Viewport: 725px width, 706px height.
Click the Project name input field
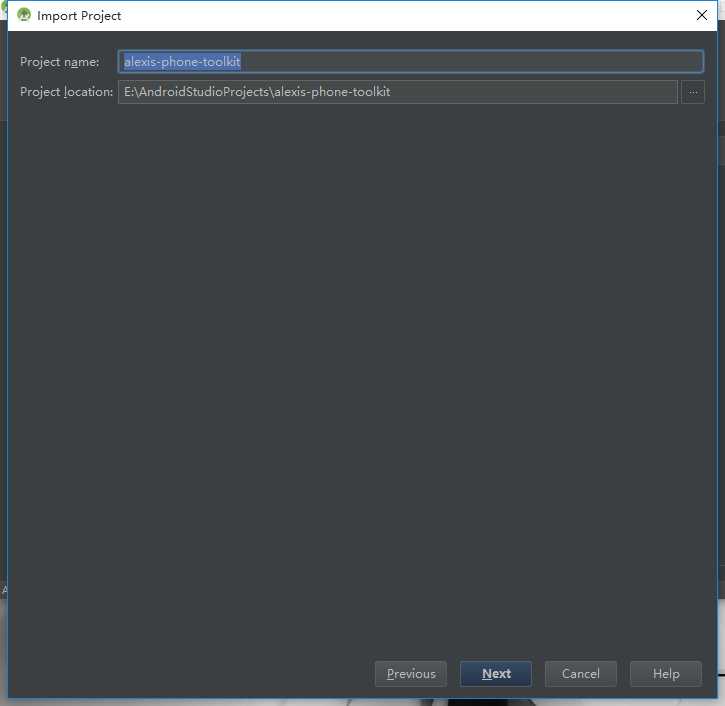(411, 61)
